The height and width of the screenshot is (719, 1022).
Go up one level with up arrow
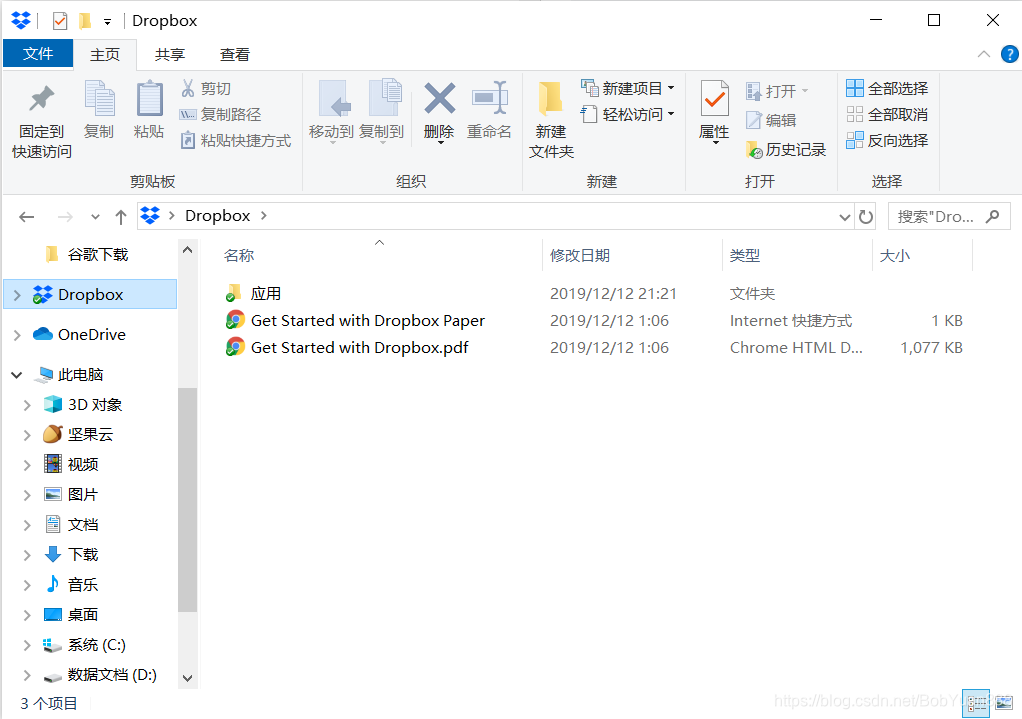coord(121,216)
